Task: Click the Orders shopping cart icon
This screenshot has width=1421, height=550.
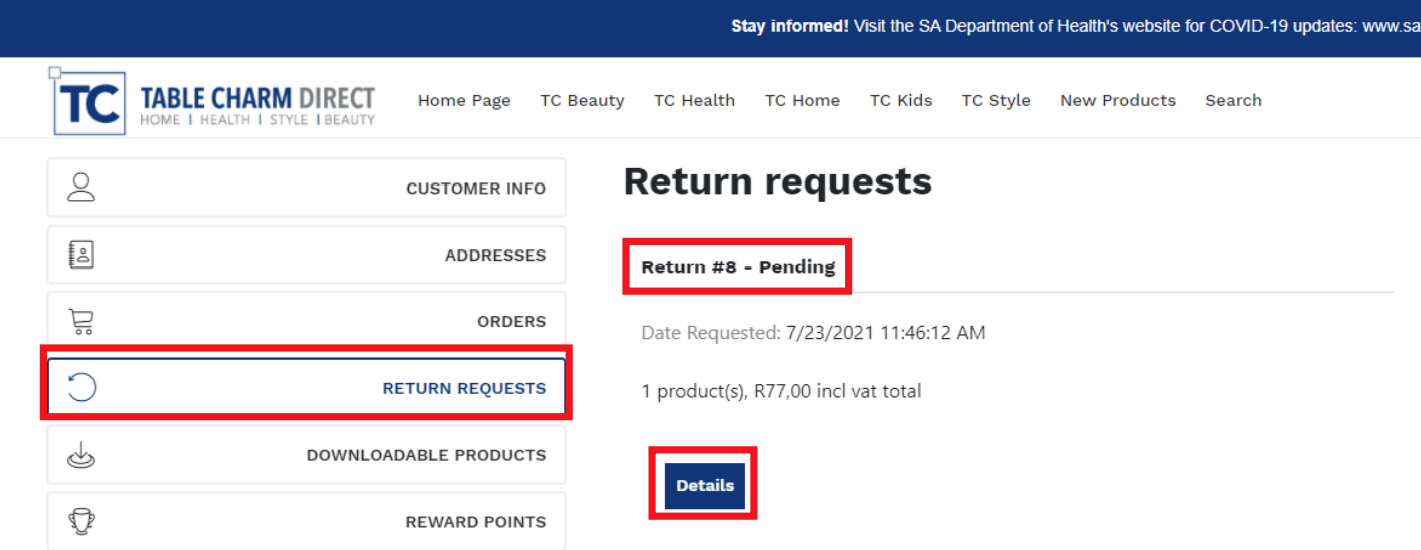Action: [x=81, y=321]
